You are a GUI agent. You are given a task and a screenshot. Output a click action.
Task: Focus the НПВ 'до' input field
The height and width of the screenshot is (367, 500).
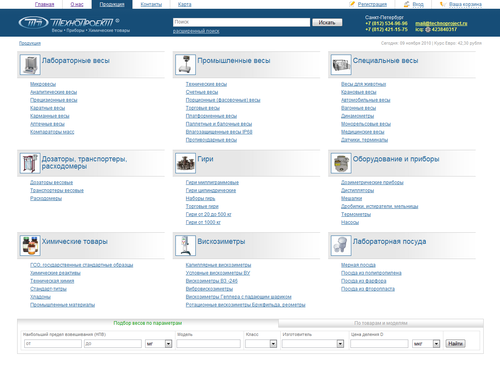coord(113,344)
